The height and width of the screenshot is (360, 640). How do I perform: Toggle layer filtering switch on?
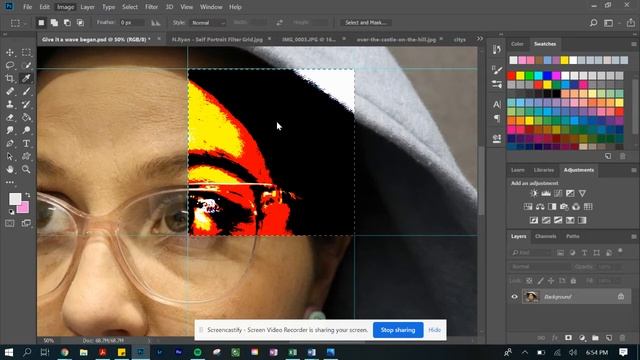pyautogui.click(x=620, y=251)
